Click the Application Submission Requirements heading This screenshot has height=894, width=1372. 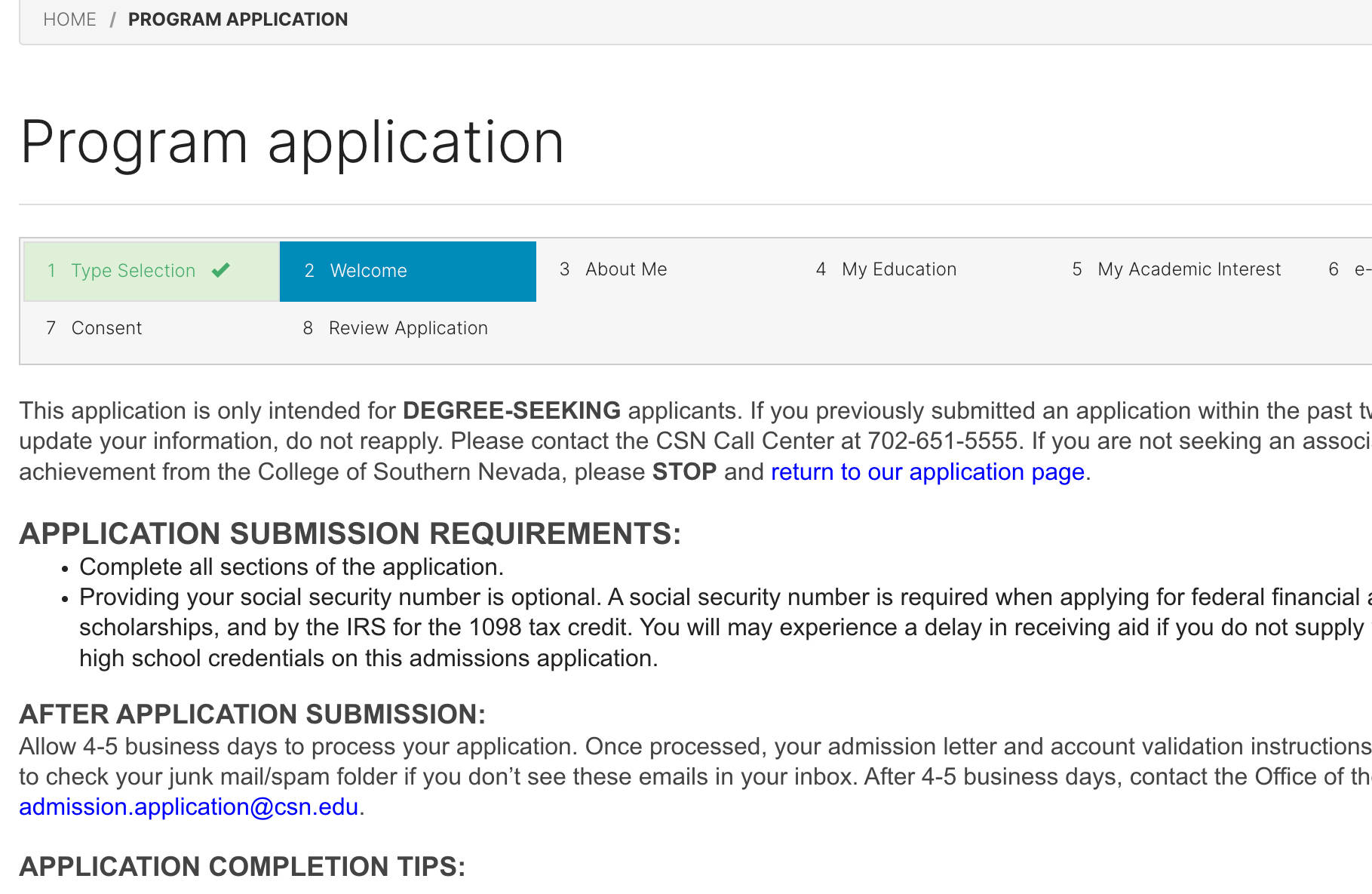[350, 533]
